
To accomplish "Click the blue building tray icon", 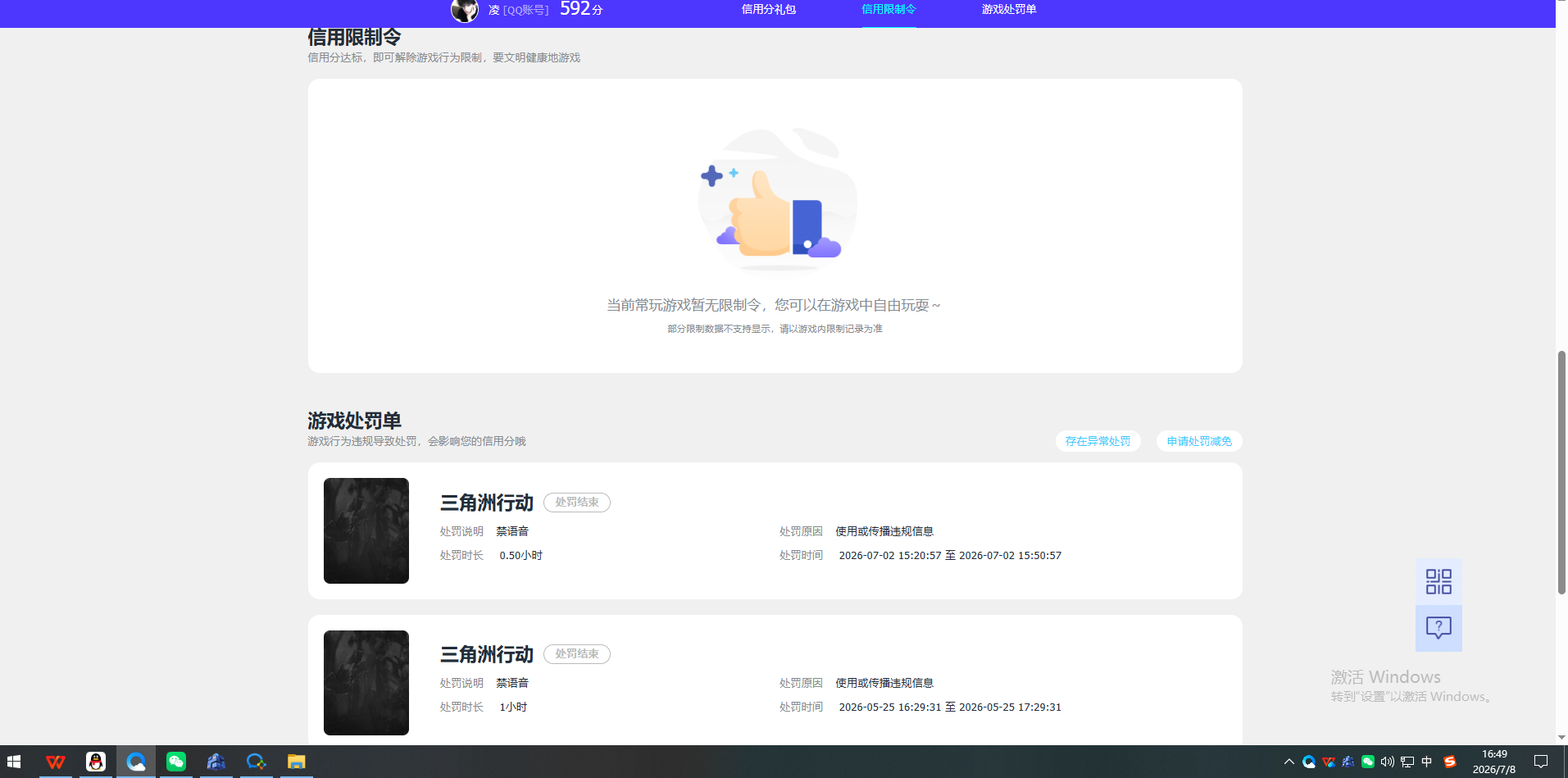I will coord(1348,762).
